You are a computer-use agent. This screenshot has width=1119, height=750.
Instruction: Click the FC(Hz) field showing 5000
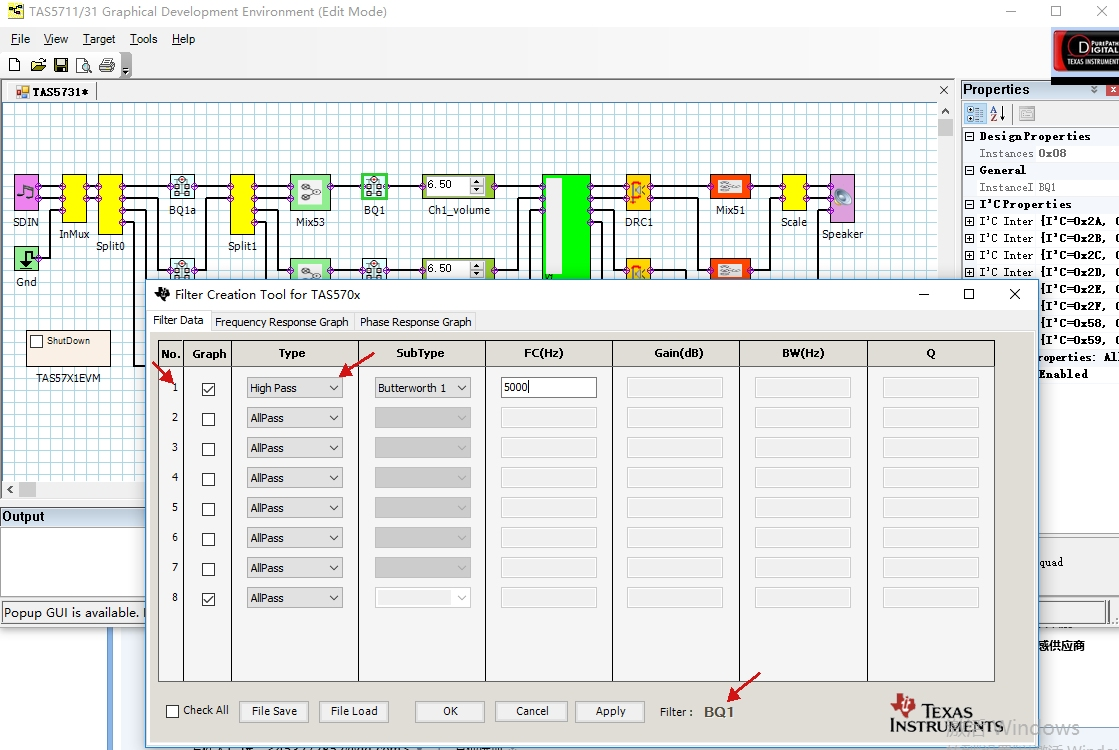point(548,387)
